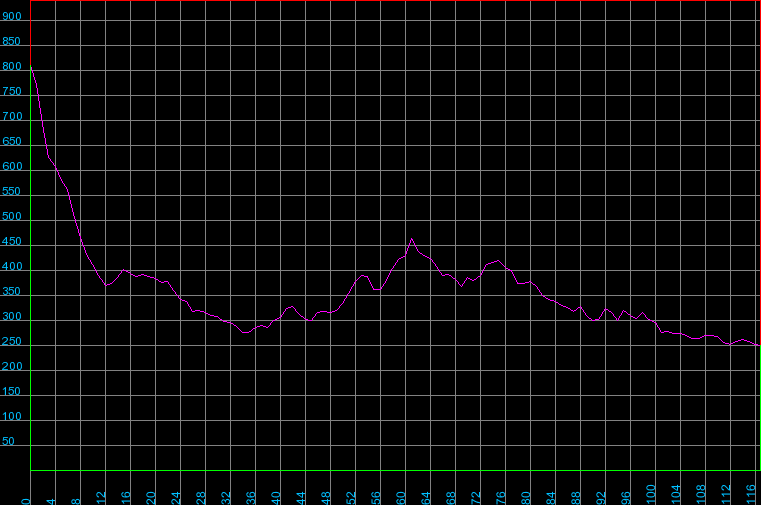Click the 350 y-axis label
Image resolution: width=761 pixels, height=505 pixels.
(12, 291)
